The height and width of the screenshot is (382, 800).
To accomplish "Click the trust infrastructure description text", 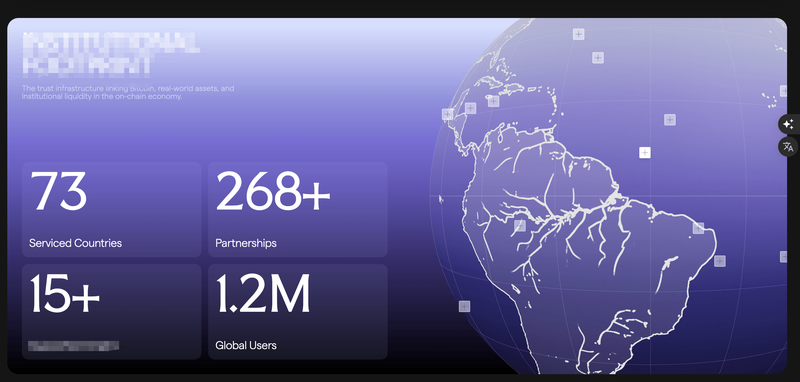I will [128, 92].
